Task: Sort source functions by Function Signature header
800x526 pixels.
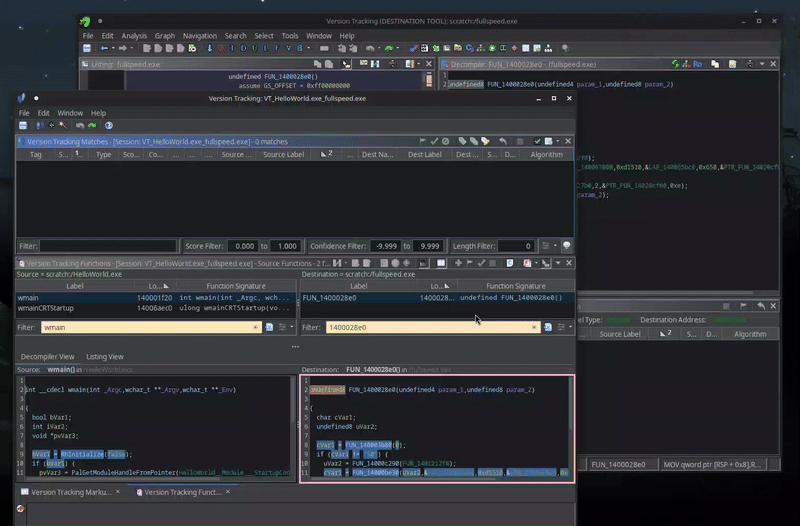Action: (x=236, y=286)
